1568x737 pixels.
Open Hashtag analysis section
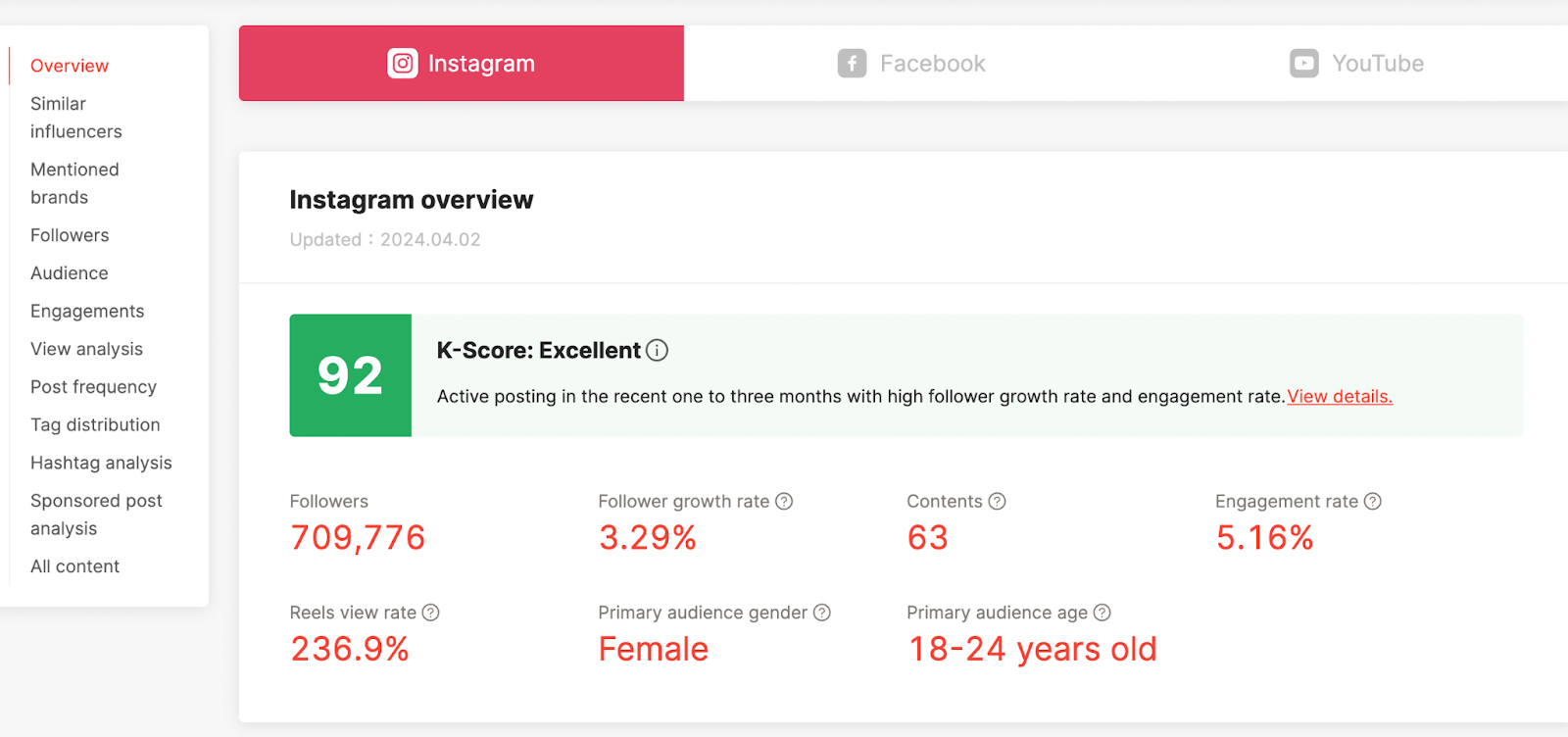(x=101, y=464)
